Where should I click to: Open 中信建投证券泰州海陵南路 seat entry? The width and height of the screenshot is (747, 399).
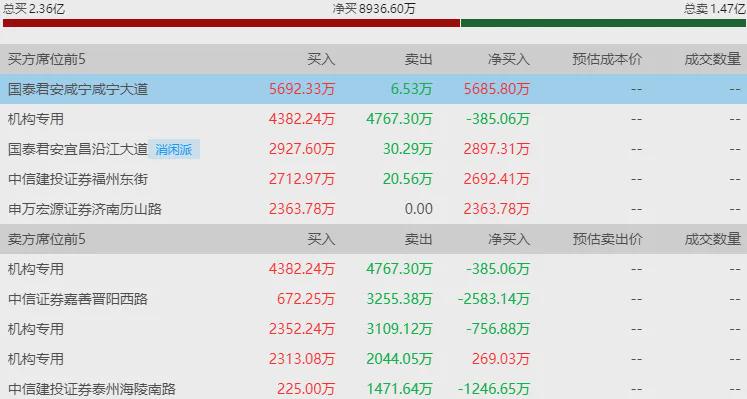click(x=92, y=389)
